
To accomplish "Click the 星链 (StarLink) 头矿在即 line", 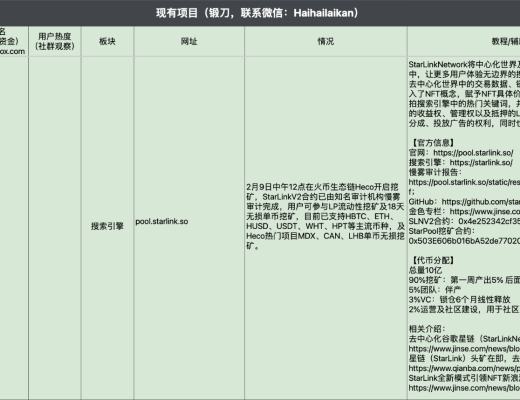I will 464,358.
